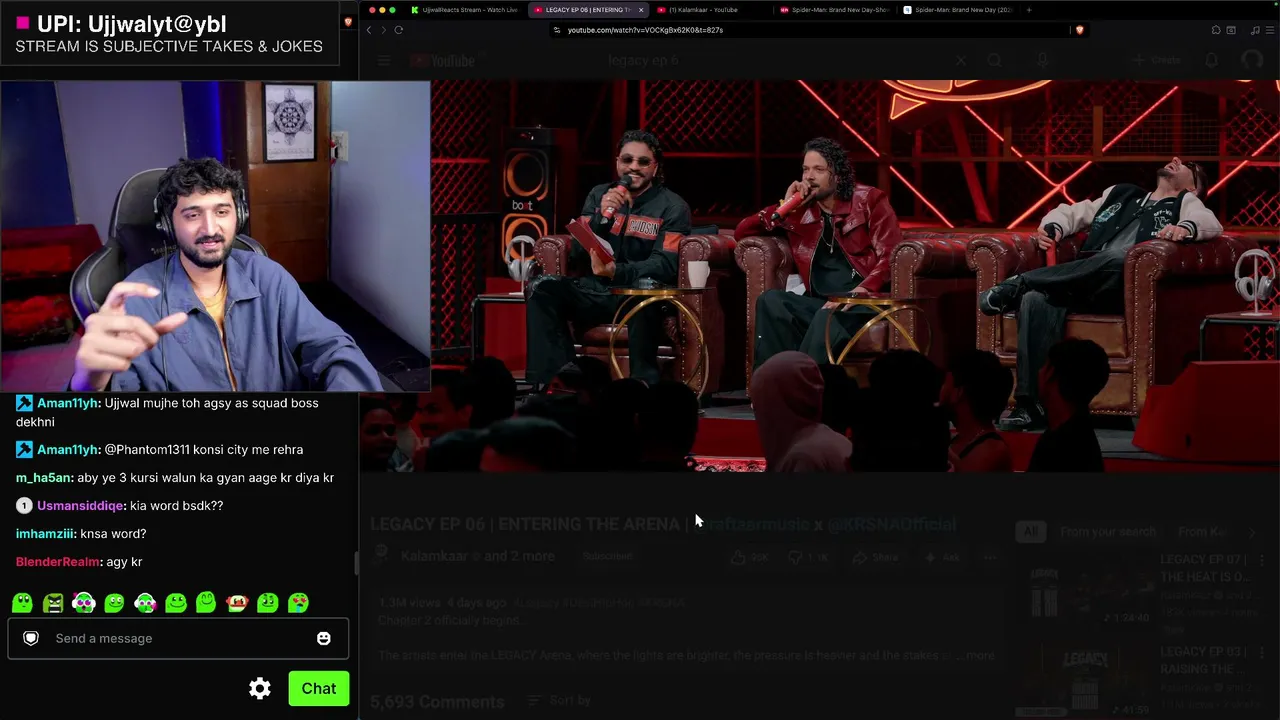Screen dimensions: 1280x720
Task: Open more actions ellipsis under video
Action: (x=990, y=557)
